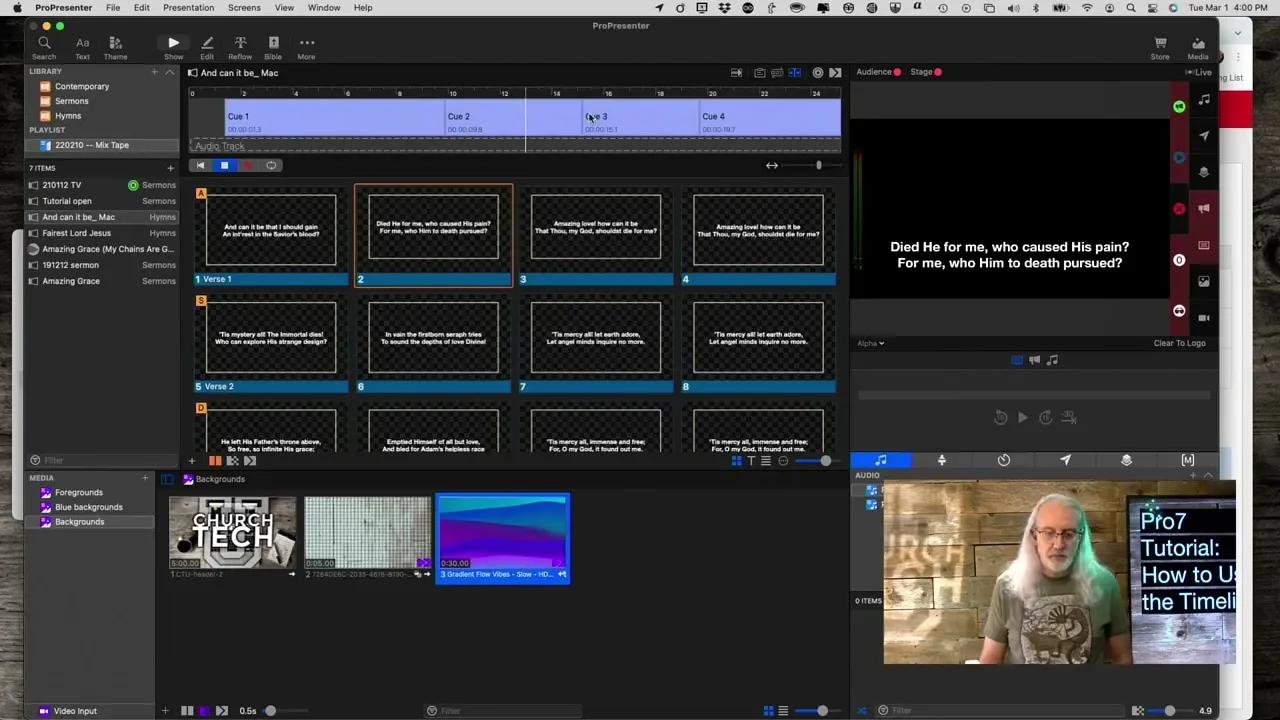The image size is (1280, 720).
Task: Select the grid view icon below slides
Action: pos(737,461)
